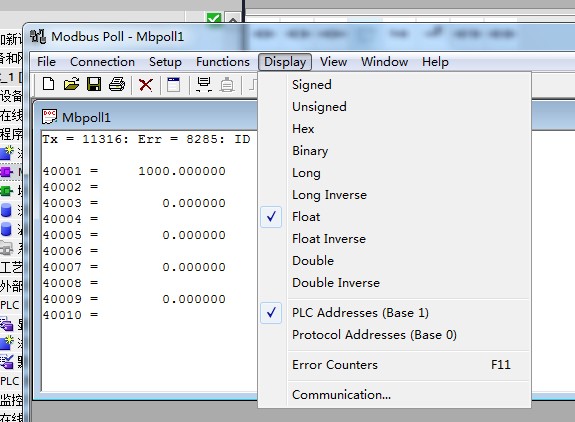
Task: Click the New document toolbar icon
Action: pos(48,84)
